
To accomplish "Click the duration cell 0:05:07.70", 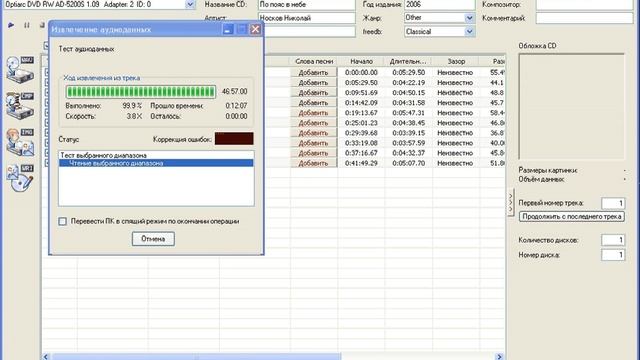I will 409,163.
